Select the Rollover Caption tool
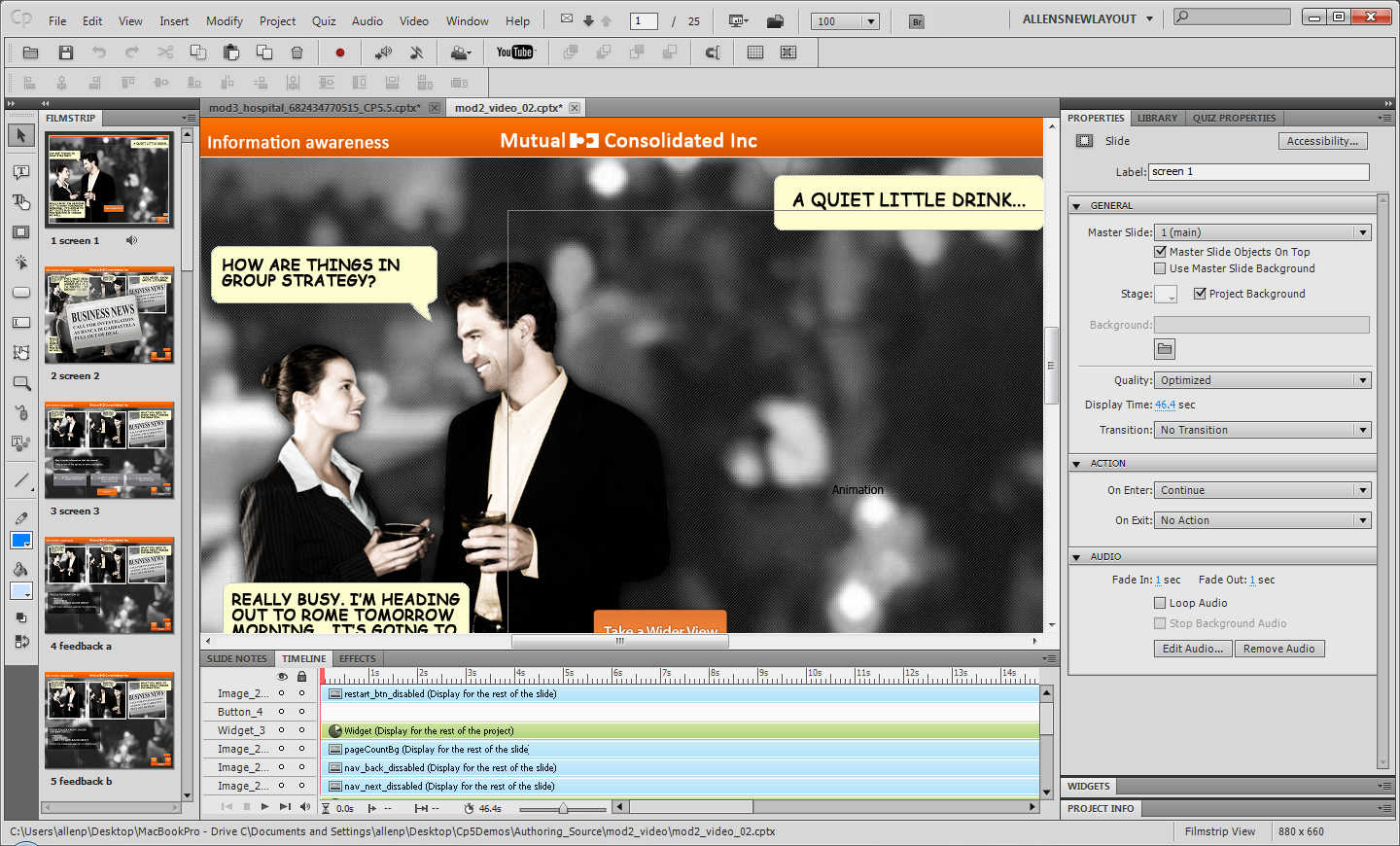 [20, 202]
